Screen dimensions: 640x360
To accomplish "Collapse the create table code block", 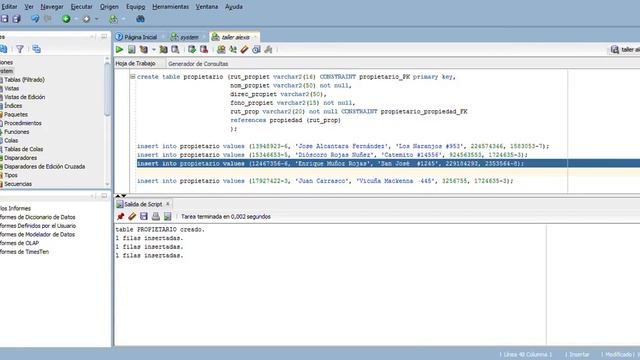I will pos(133,76).
